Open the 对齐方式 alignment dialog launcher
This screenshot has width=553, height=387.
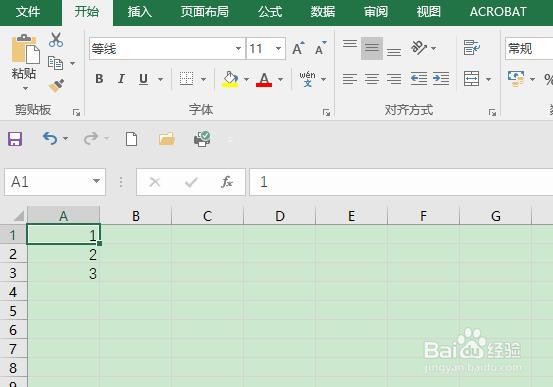coord(492,113)
